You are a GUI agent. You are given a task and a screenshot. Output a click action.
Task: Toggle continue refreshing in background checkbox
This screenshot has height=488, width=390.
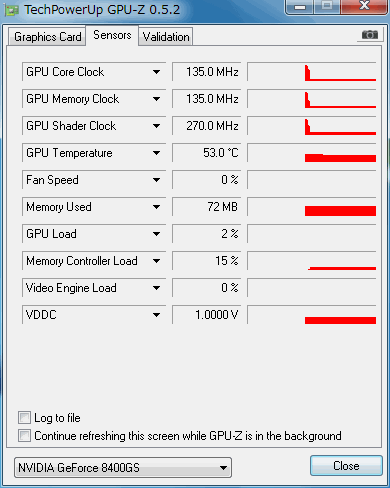point(25,436)
